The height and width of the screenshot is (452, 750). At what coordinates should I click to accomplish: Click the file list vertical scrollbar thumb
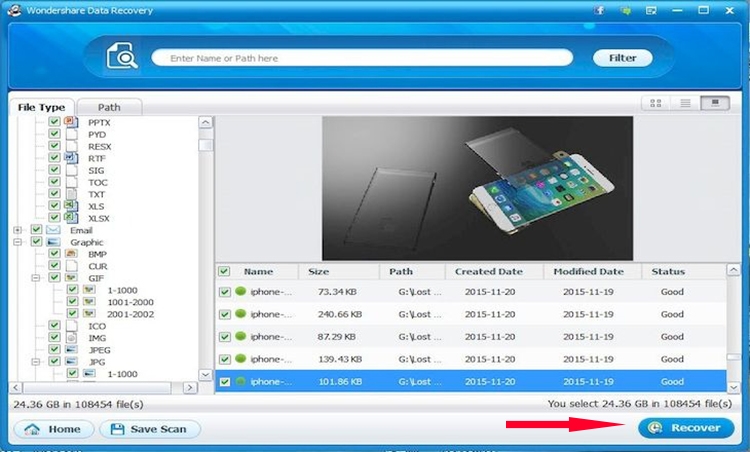(x=733, y=357)
